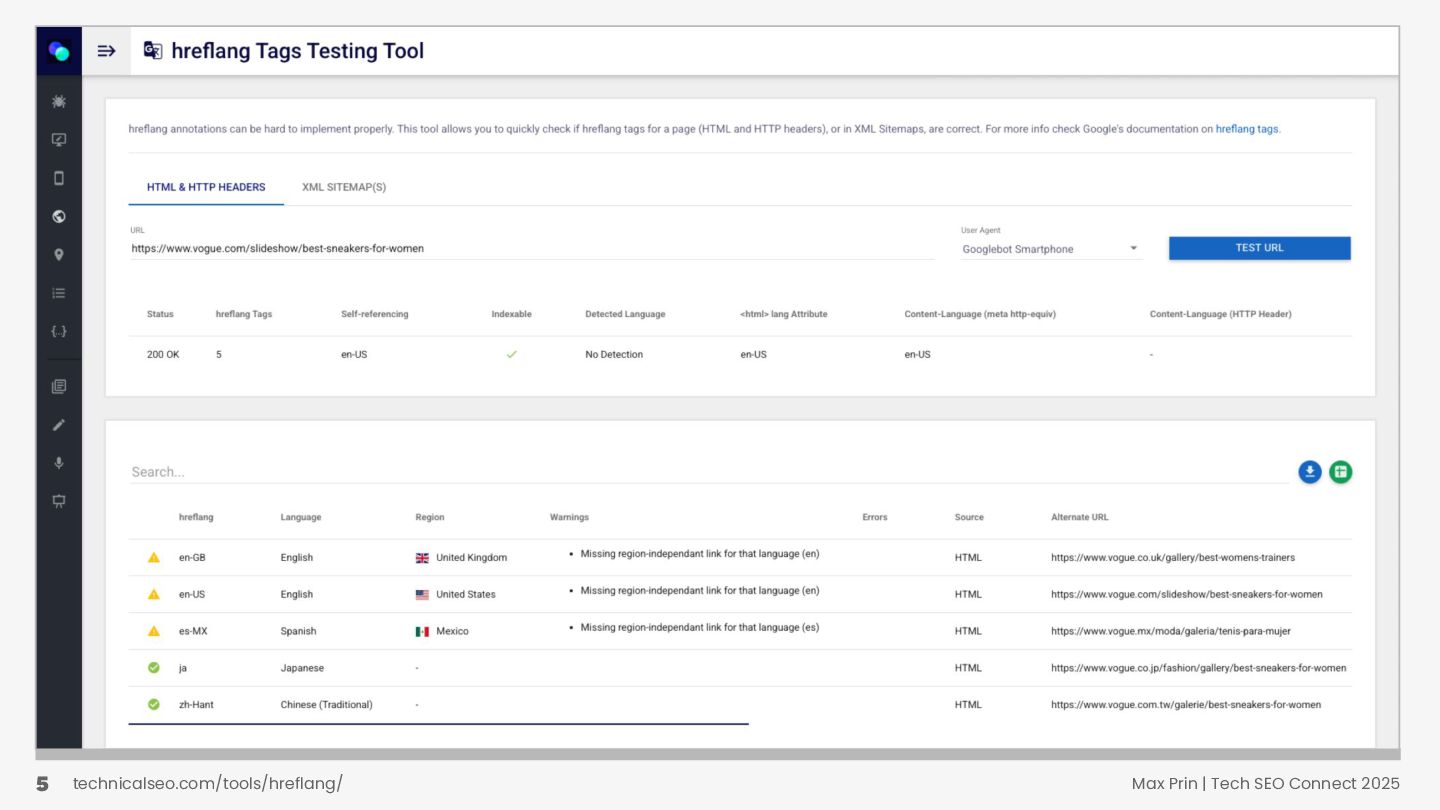Toggle the sidebar with the menu arrow icon

(x=106, y=51)
